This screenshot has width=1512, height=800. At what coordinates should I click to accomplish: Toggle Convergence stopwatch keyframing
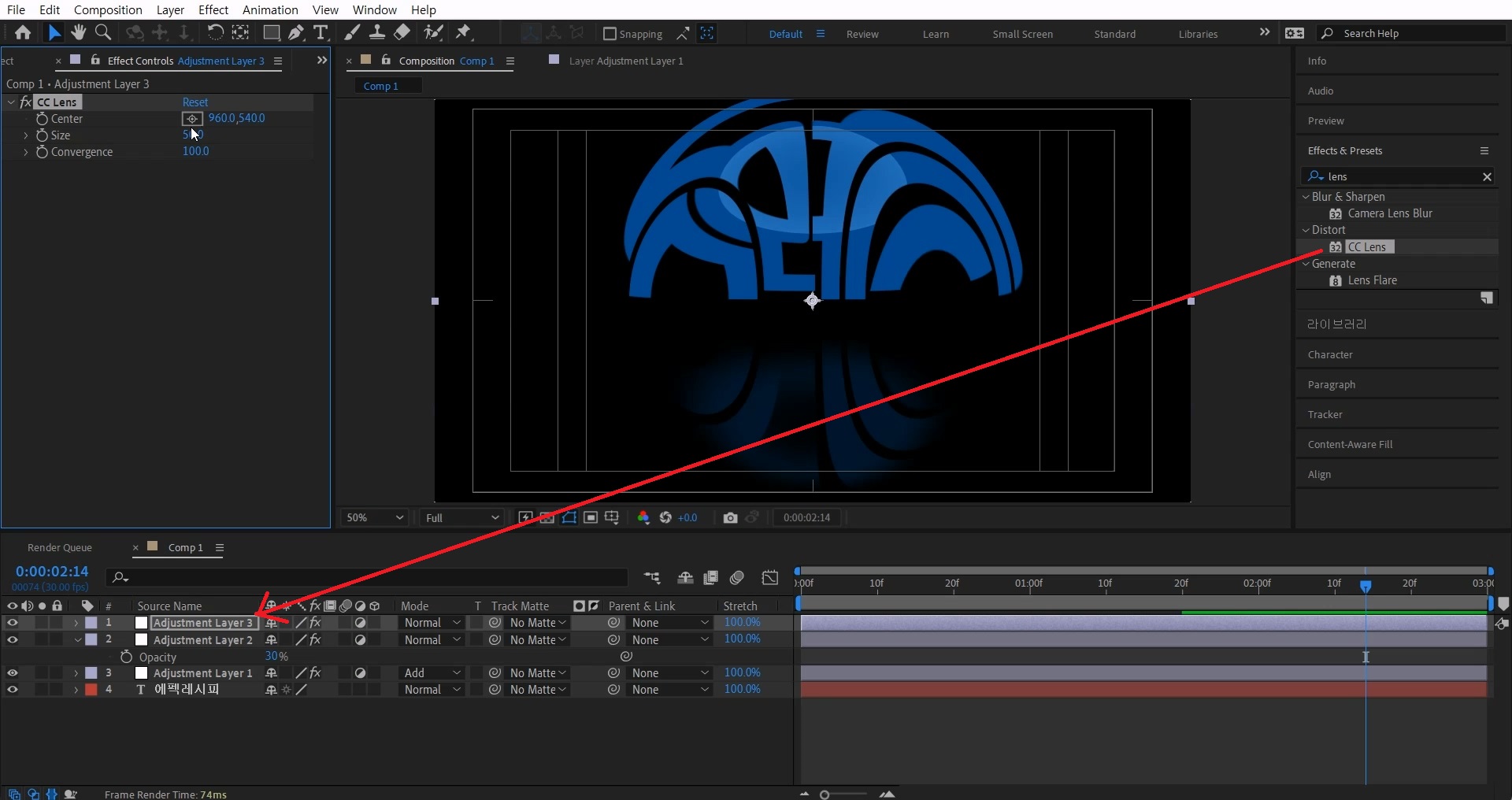(x=43, y=152)
